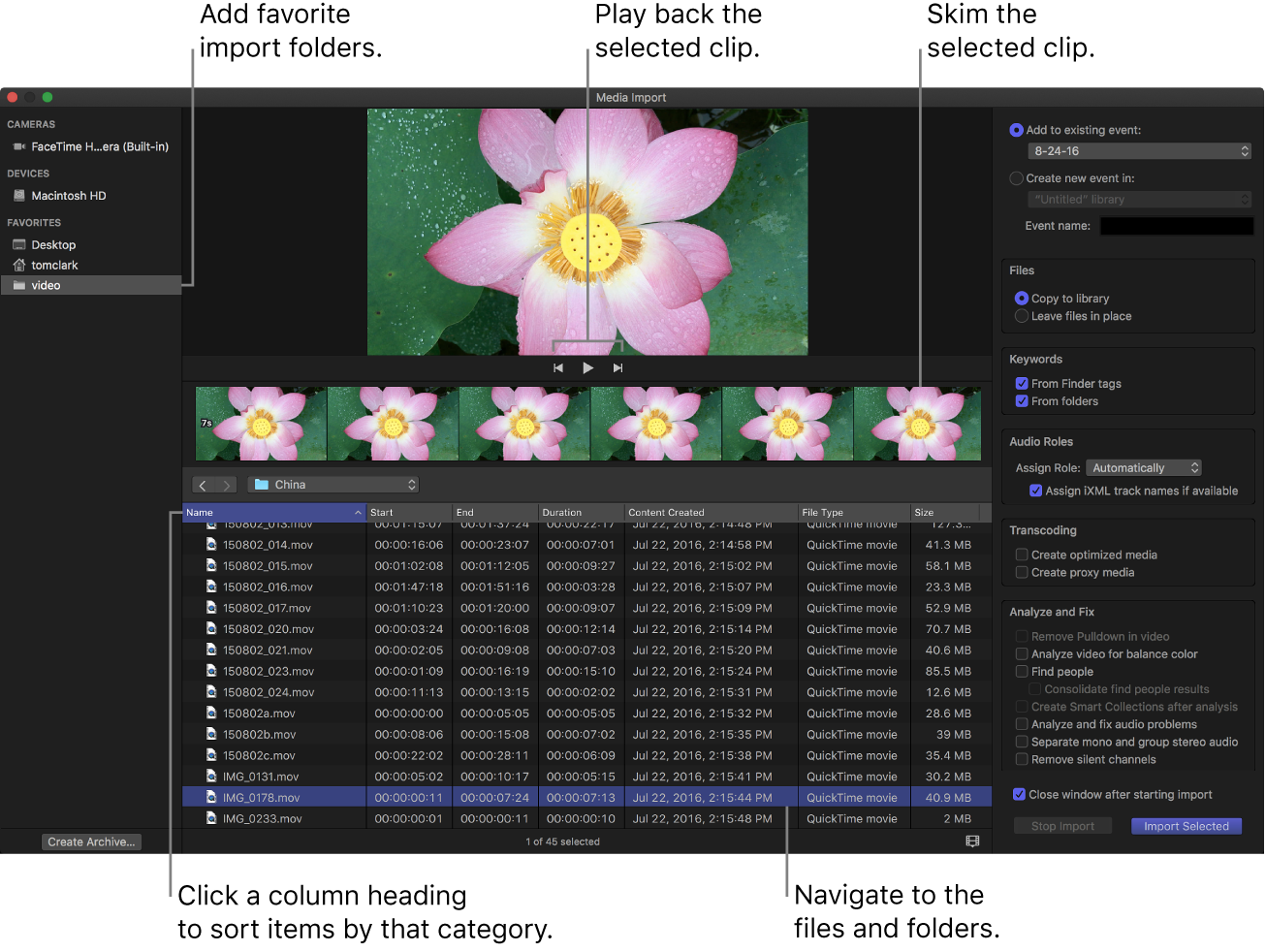The height and width of the screenshot is (952, 1266).
Task: Jump to previous clip button
Action: click(x=557, y=368)
